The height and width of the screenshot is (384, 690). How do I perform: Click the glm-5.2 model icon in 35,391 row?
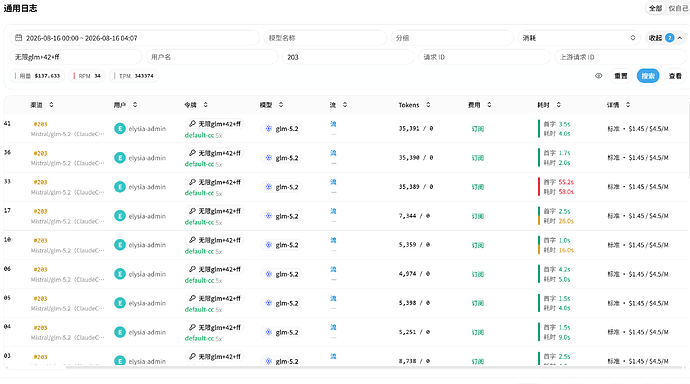[x=268, y=128]
